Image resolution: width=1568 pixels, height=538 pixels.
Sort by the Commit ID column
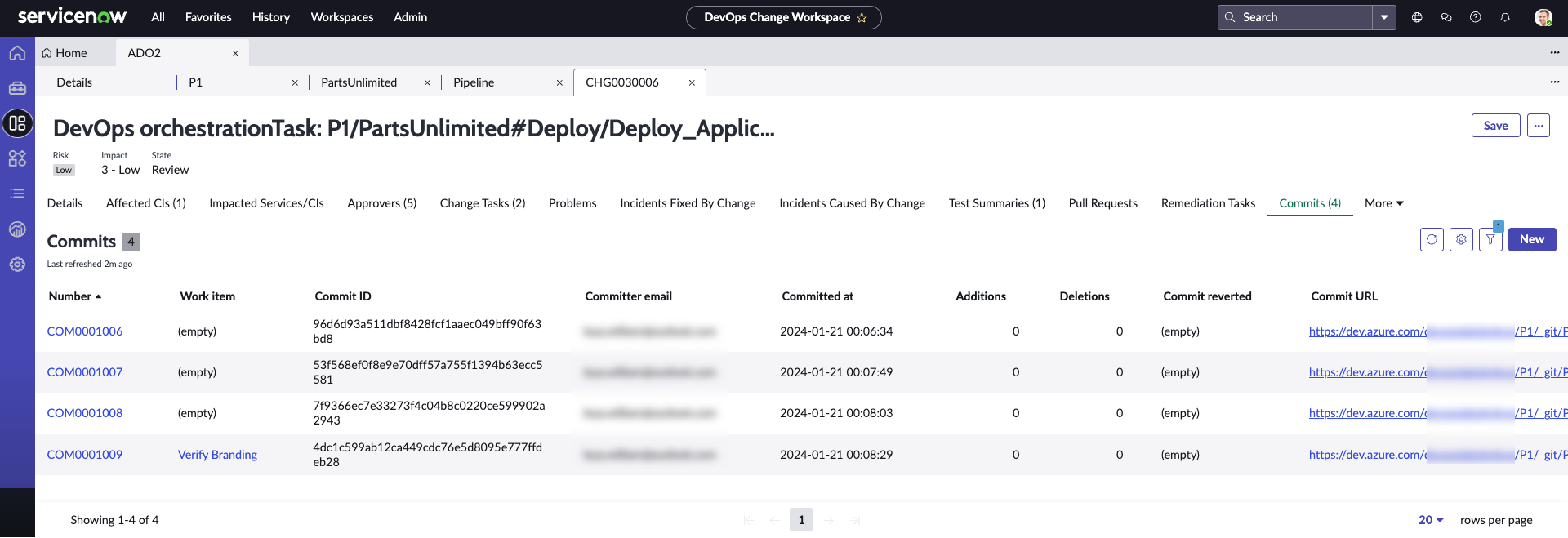tap(343, 296)
